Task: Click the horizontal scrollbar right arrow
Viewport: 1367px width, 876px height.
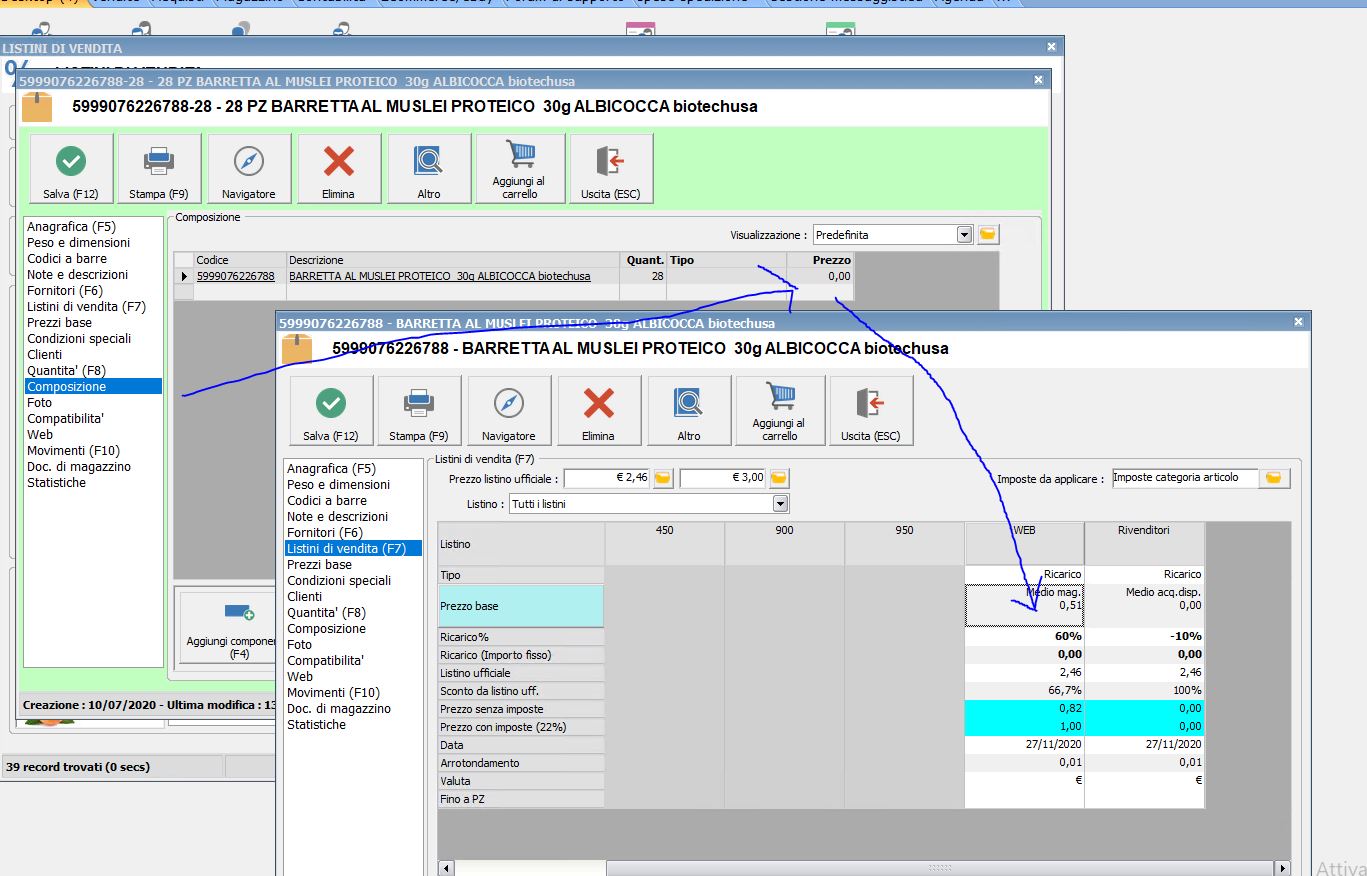Action: pyautogui.click(x=1282, y=868)
